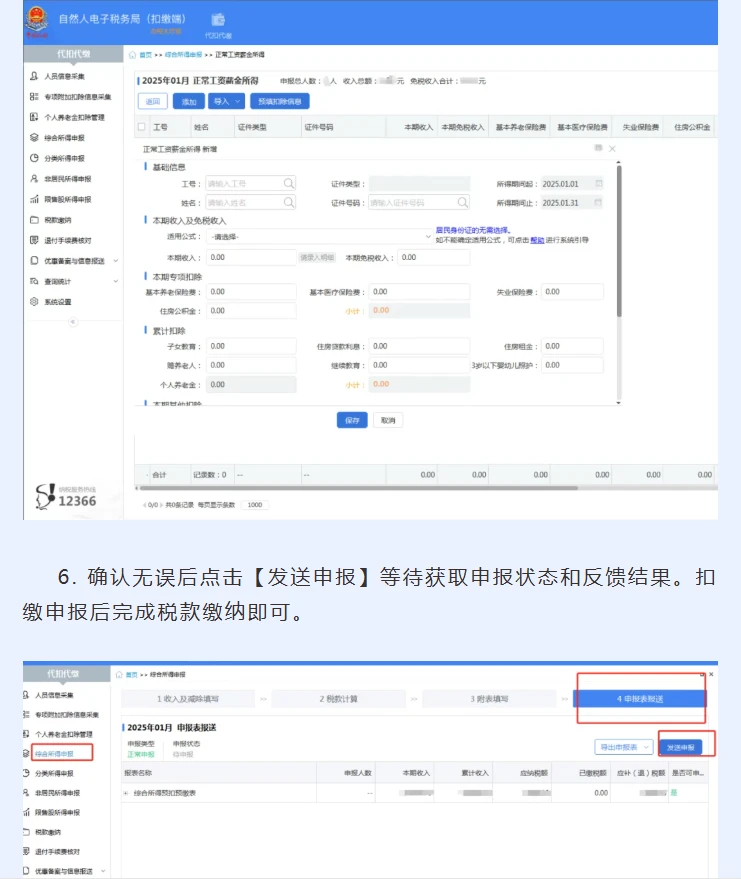Close the 正常工资薪金所得 新增 dialog
Viewport: 741px width, 879px height.
tap(612, 149)
